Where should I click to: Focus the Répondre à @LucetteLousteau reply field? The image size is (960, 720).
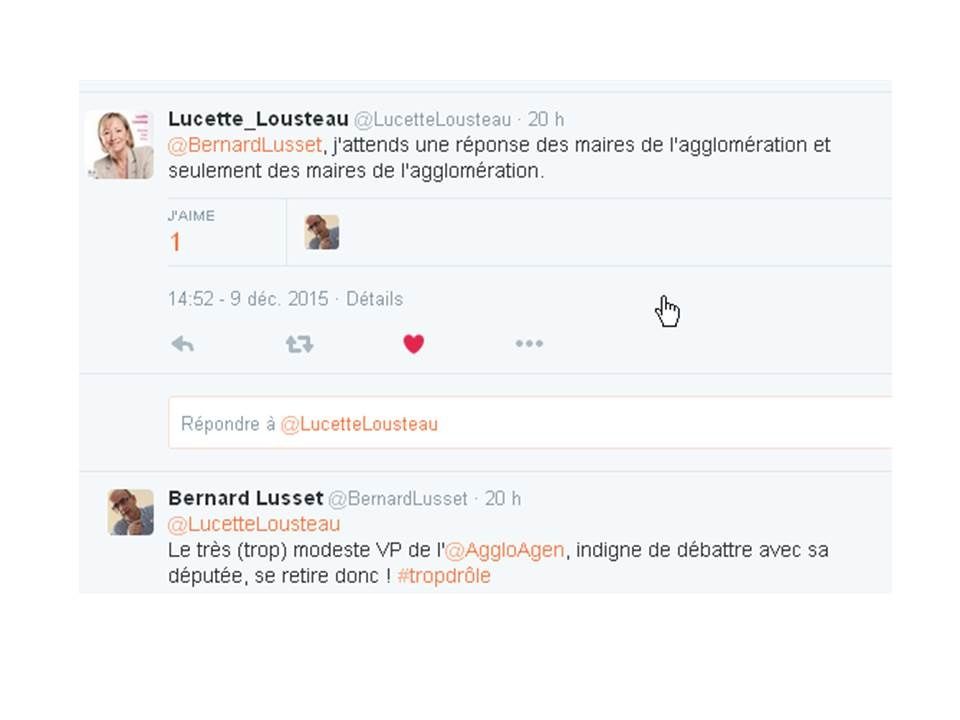[x=530, y=423]
